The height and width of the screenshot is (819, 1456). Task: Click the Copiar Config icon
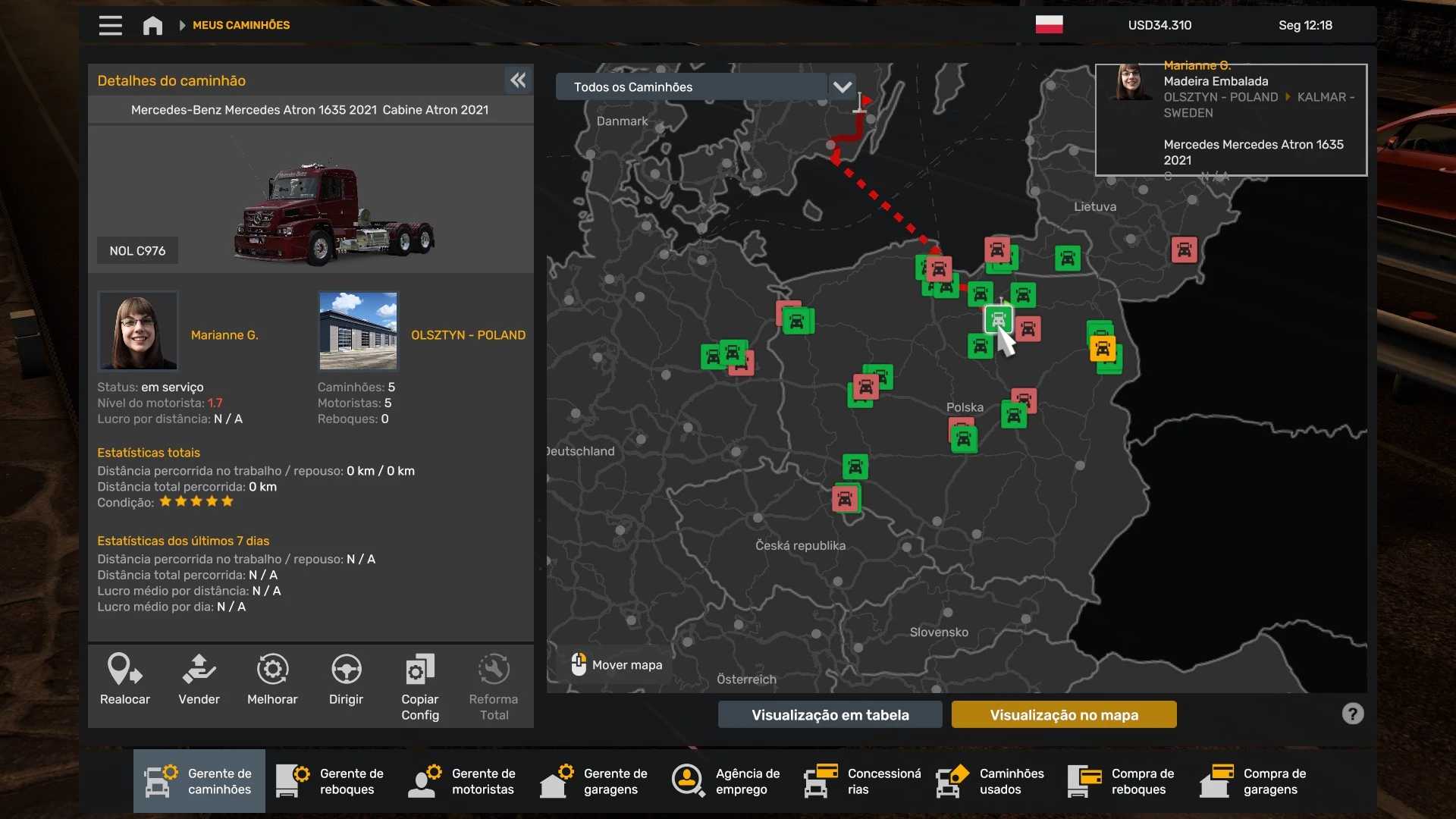tap(419, 670)
